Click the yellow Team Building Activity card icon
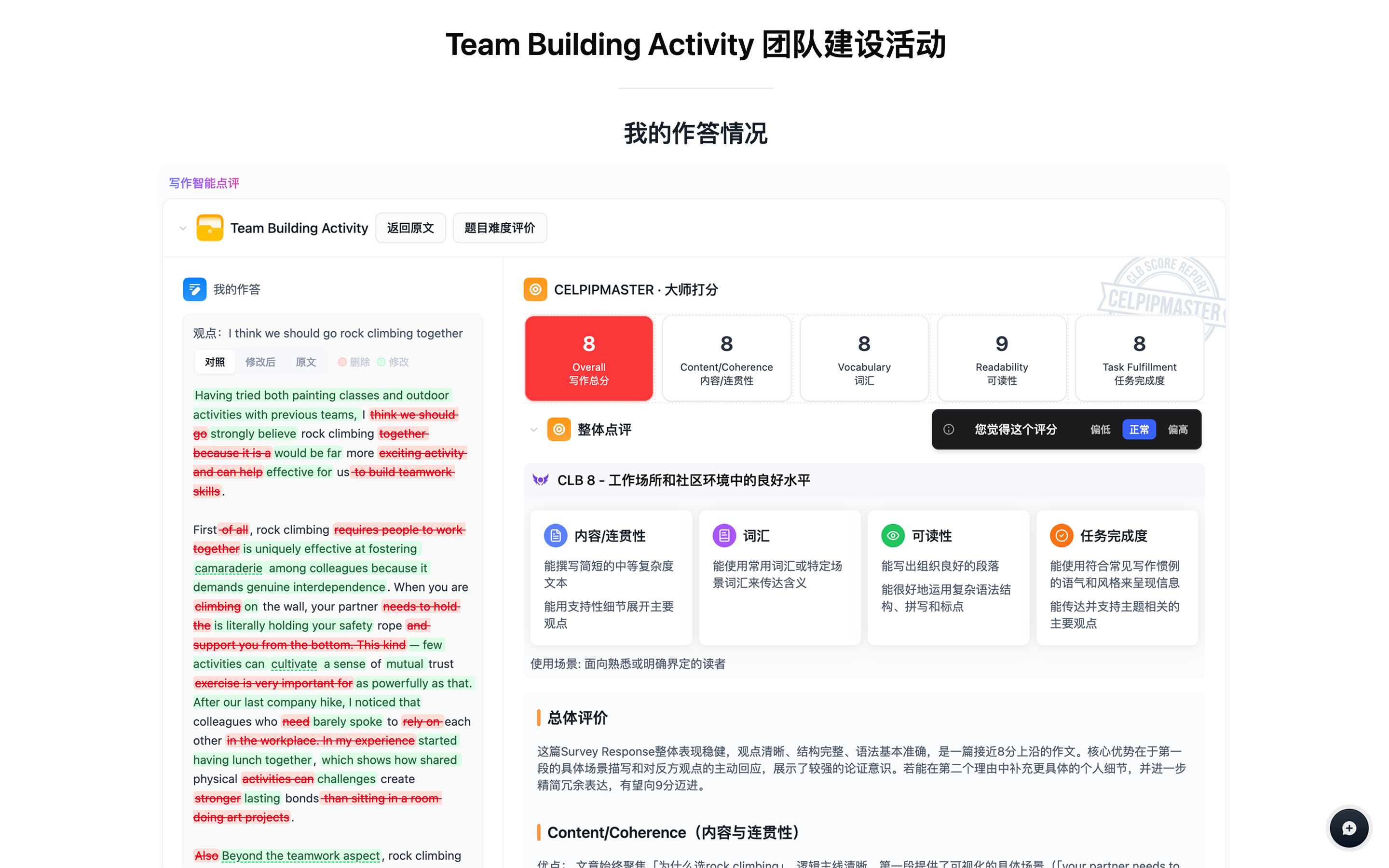 point(209,227)
